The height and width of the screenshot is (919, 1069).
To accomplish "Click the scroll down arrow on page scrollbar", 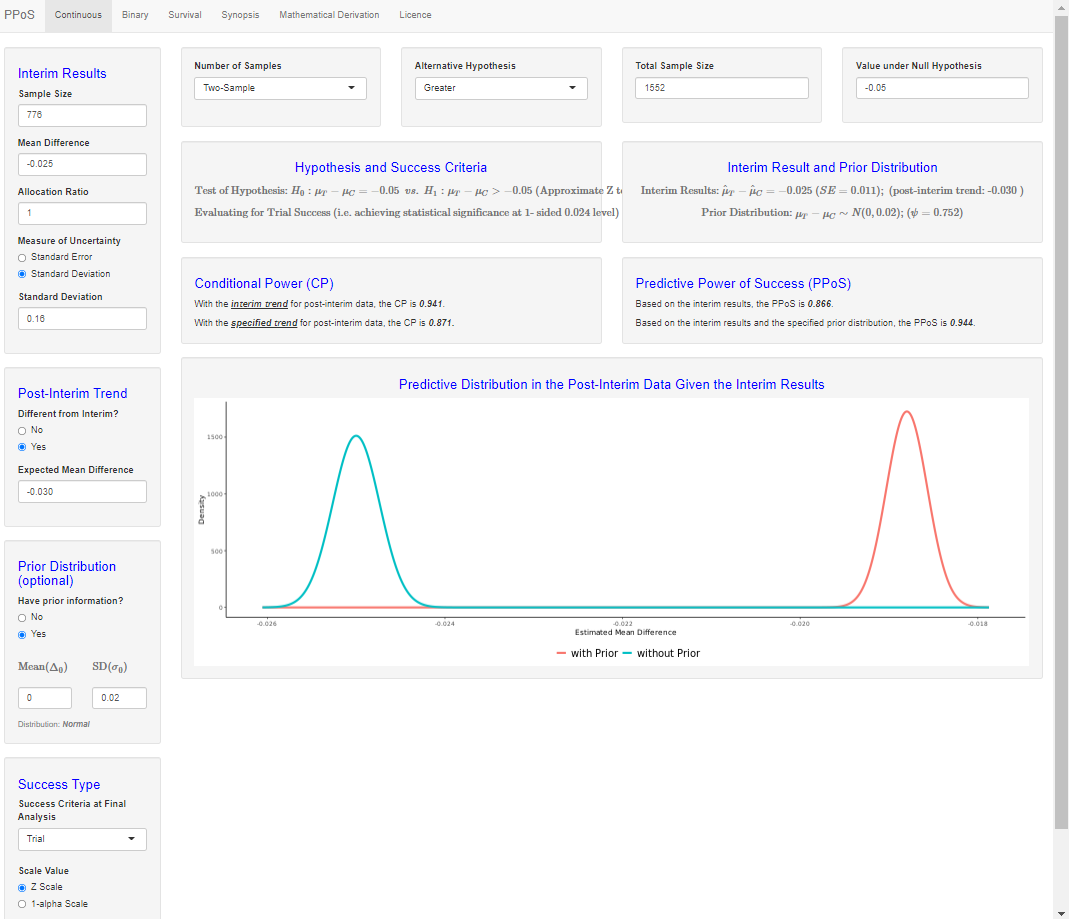I will point(1061,912).
